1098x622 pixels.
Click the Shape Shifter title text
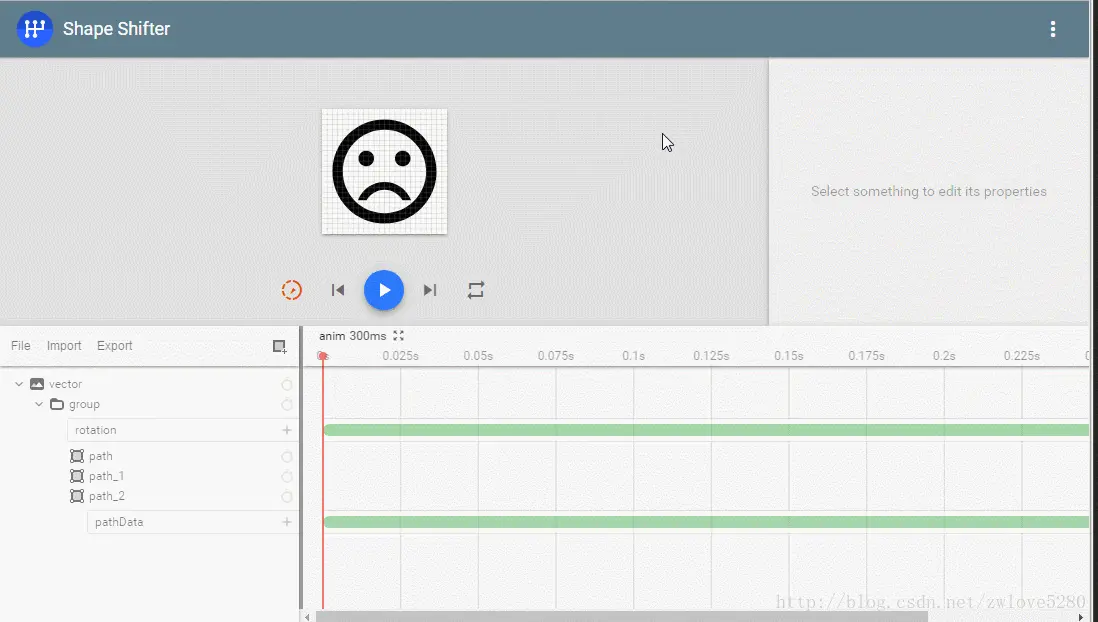click(x=116, y=29)
